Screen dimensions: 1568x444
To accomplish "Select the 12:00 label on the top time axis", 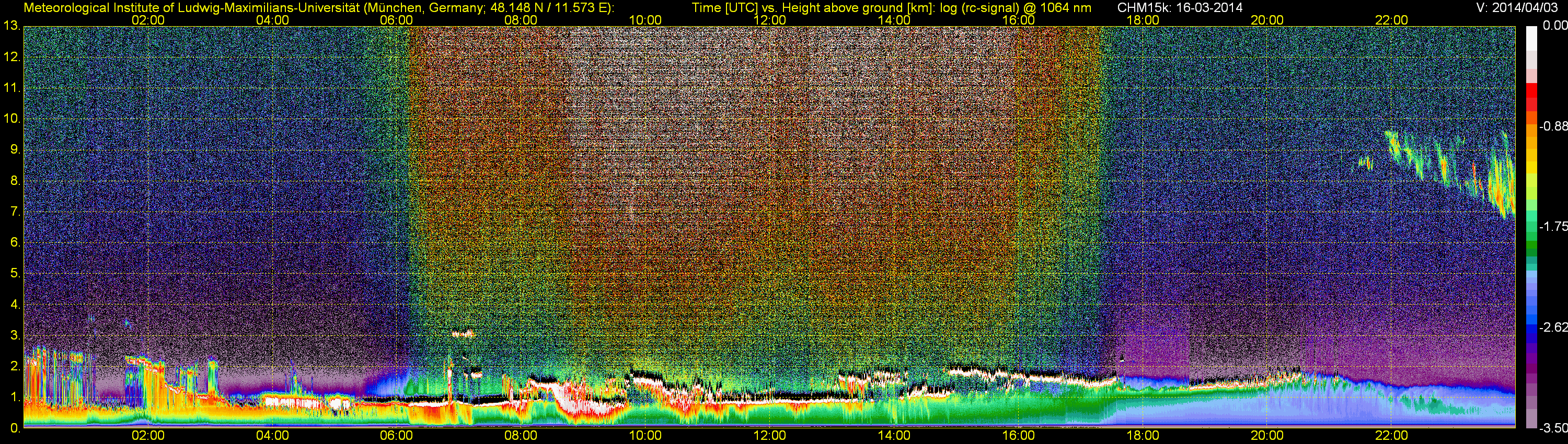I will point(769,20).
